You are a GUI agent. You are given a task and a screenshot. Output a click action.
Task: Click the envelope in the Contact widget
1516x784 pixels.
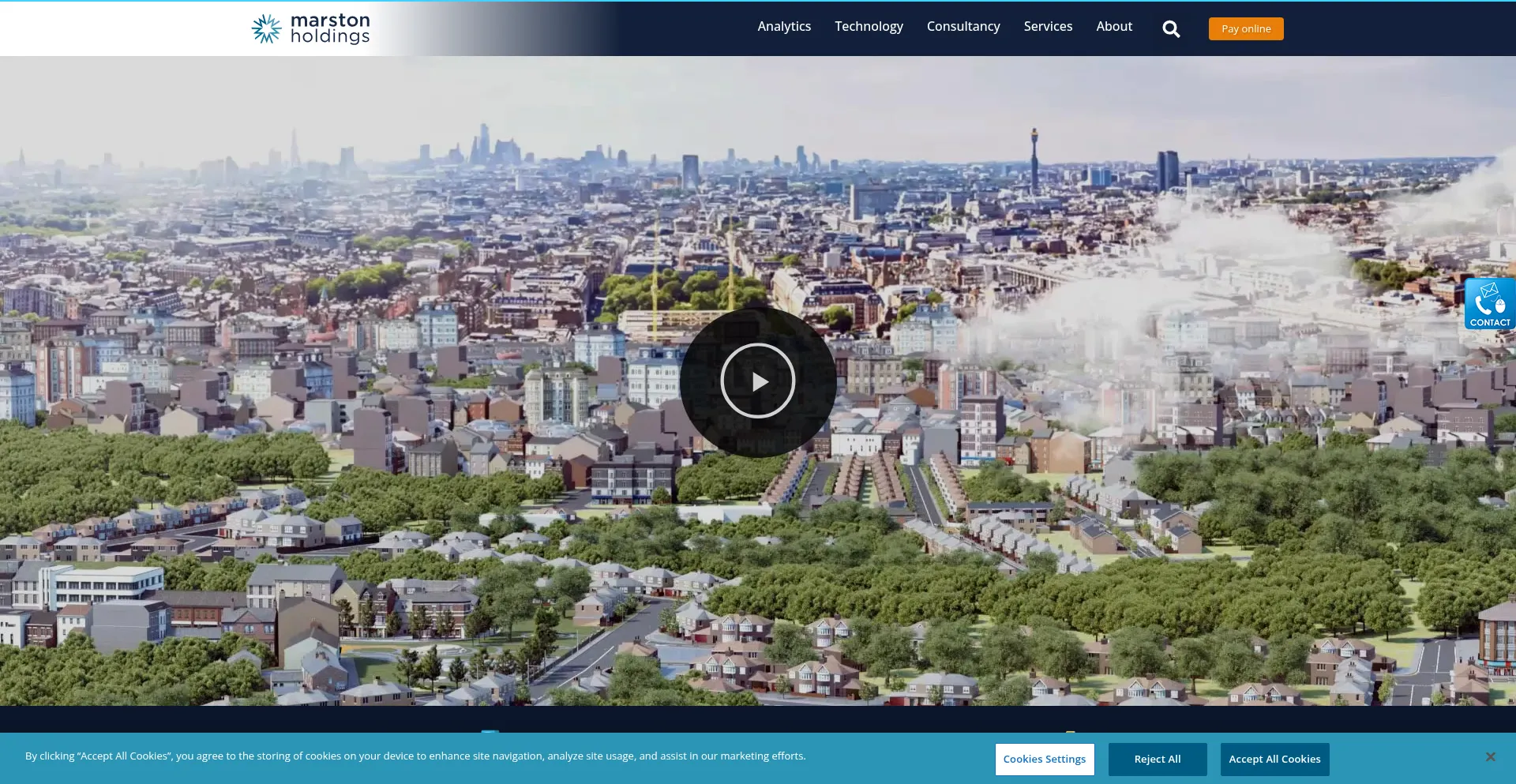click(x=1489, y=291)
